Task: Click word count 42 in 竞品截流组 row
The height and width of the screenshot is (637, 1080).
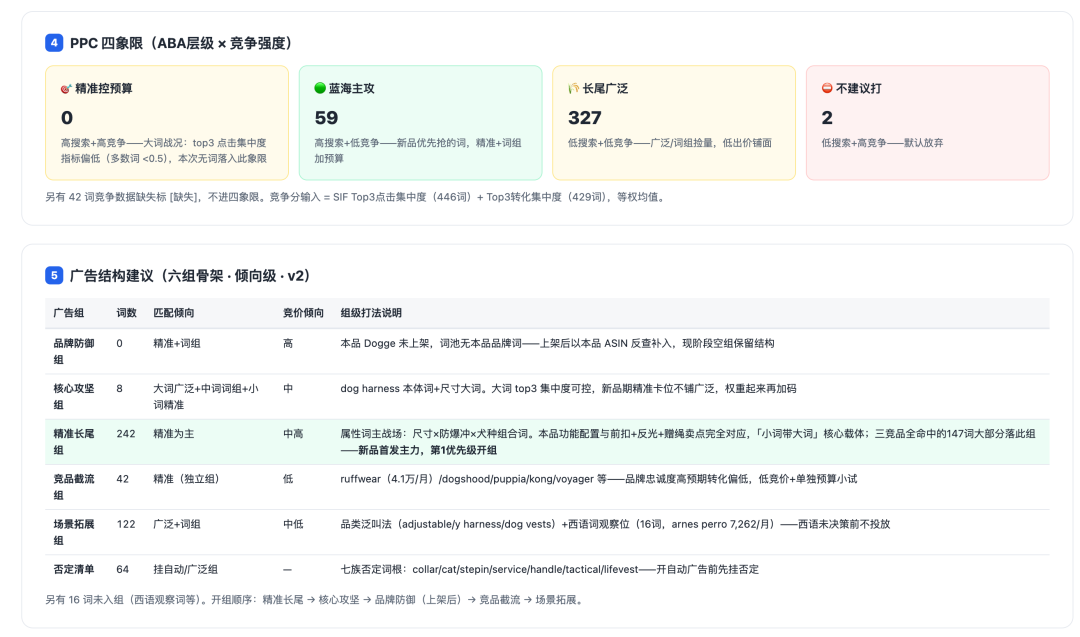Action: click(123, 479)
